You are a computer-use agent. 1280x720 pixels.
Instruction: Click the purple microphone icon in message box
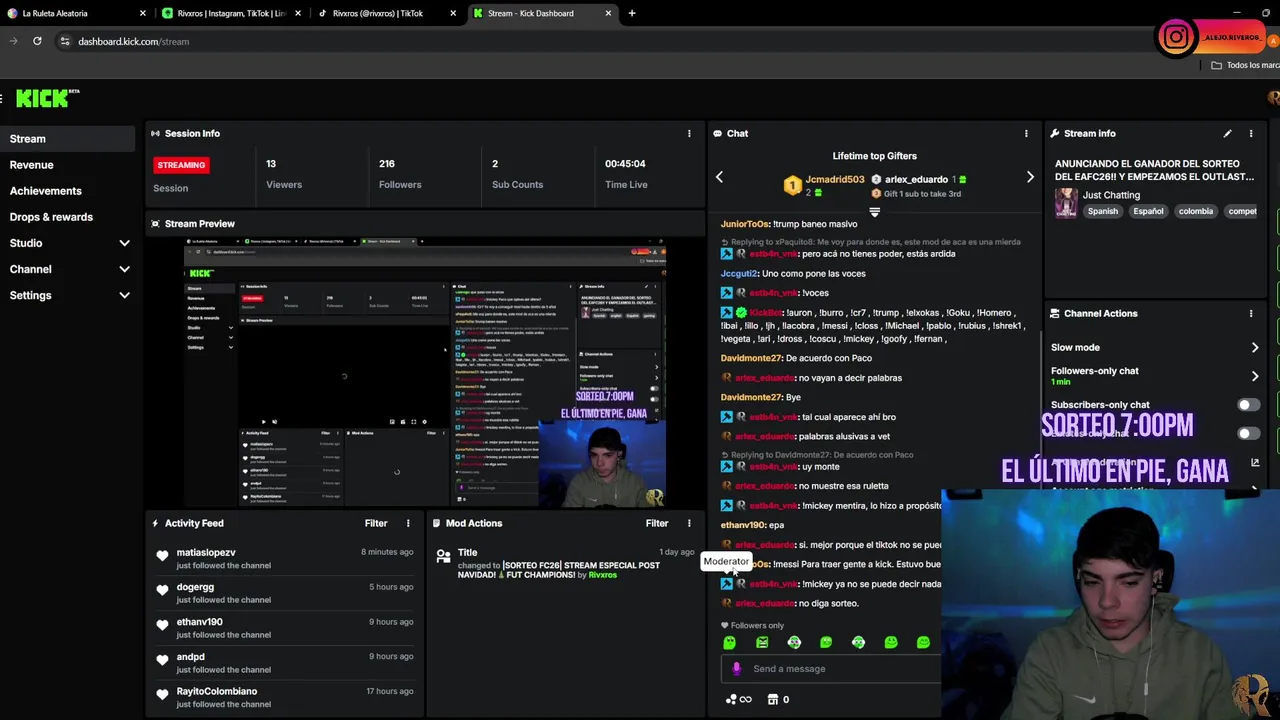pos(737,669)
